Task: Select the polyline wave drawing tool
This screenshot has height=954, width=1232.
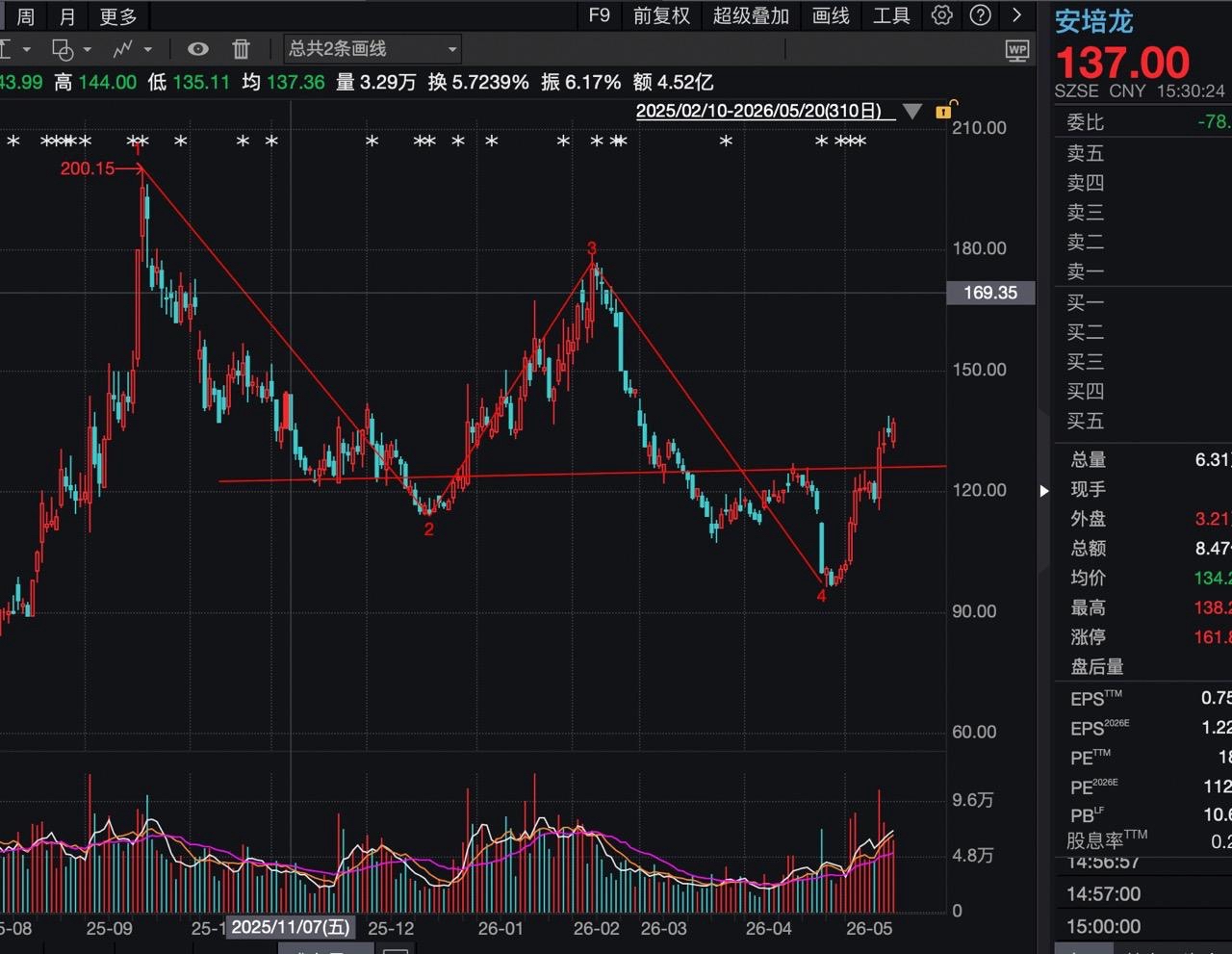Action: pos(123,49)
